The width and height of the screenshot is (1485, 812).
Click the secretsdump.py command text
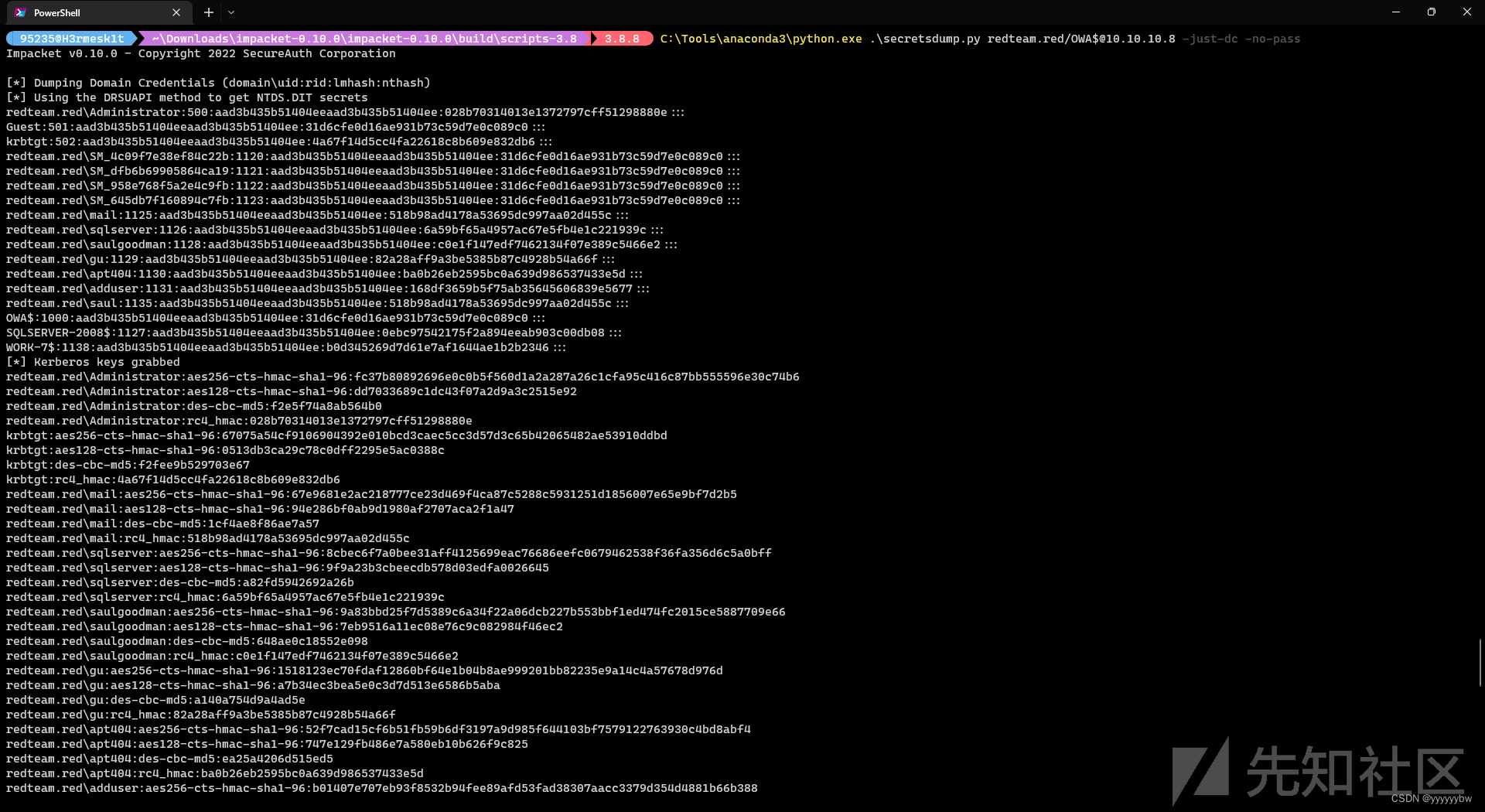pyautogui.click(x=925, y=39)
